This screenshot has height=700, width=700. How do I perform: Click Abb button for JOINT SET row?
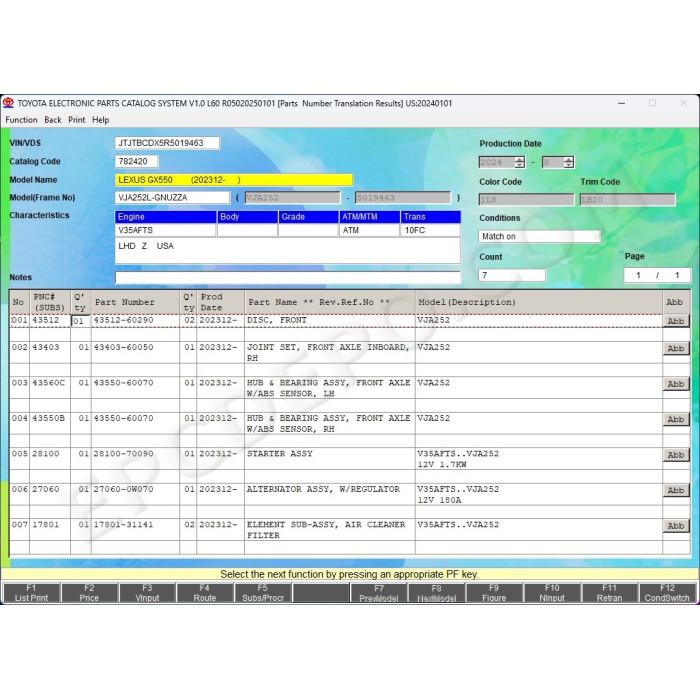(676, 349)
